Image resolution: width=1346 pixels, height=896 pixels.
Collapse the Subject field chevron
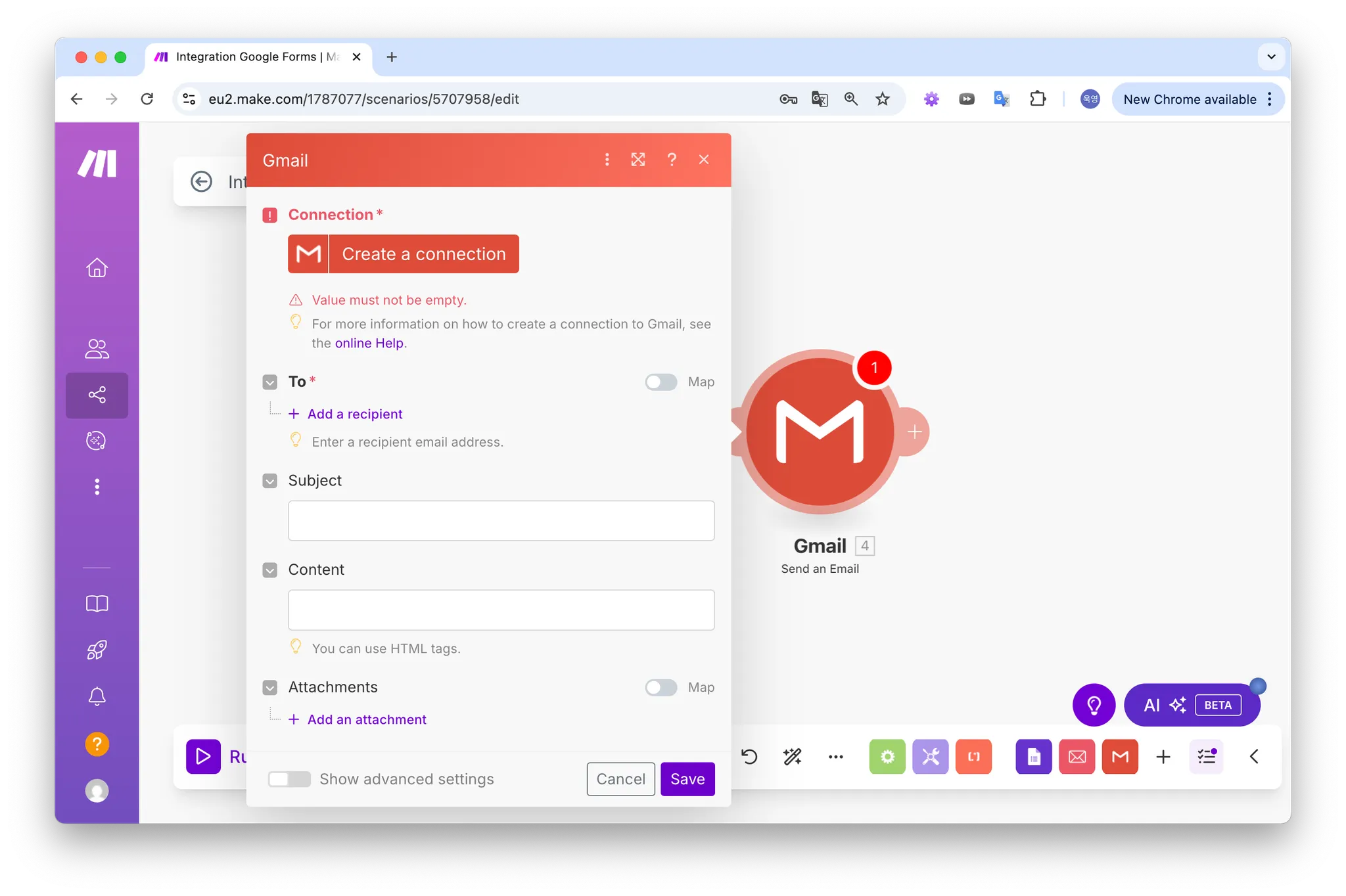(x=270, y=481)
